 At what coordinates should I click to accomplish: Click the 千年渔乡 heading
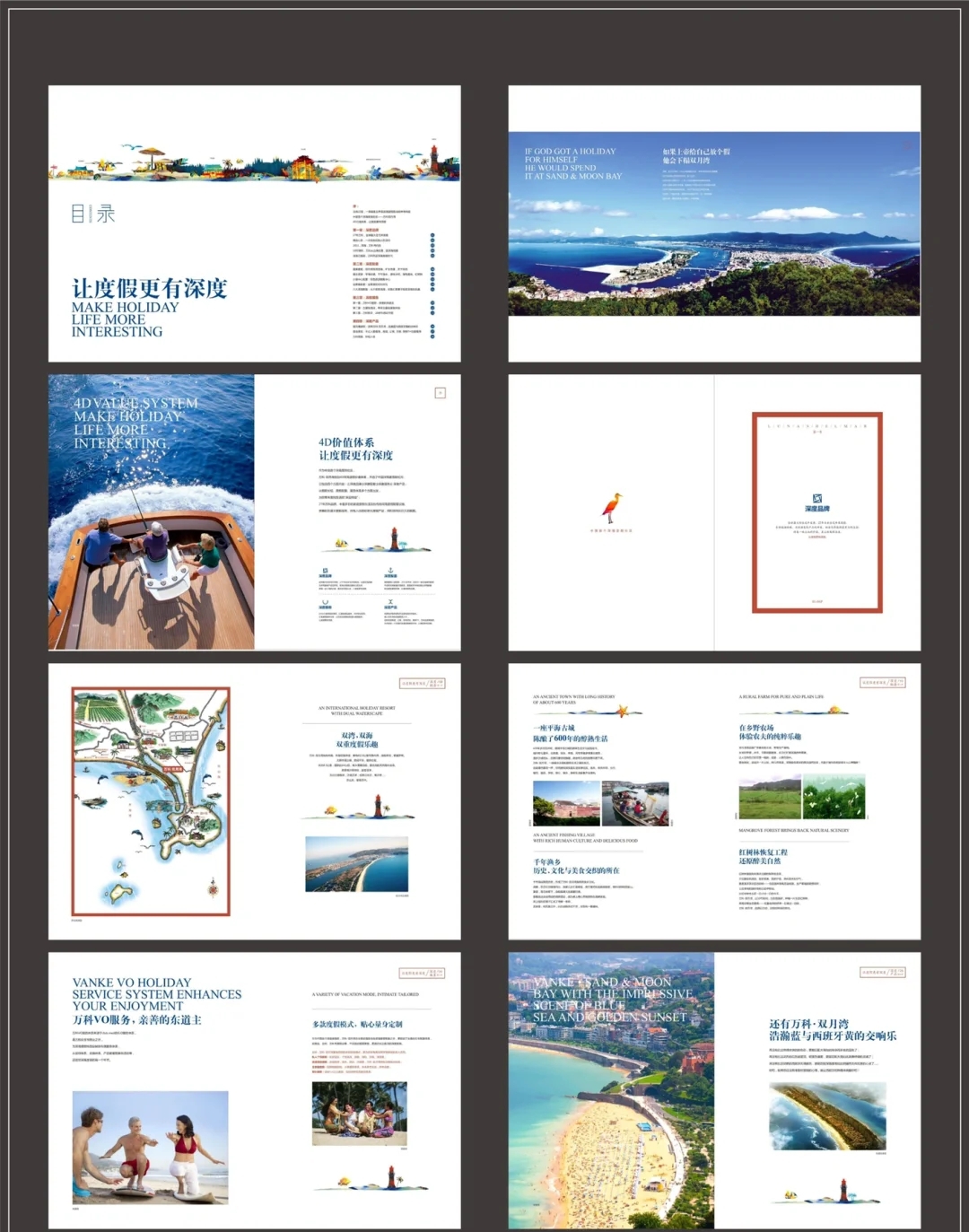(546, 861)
